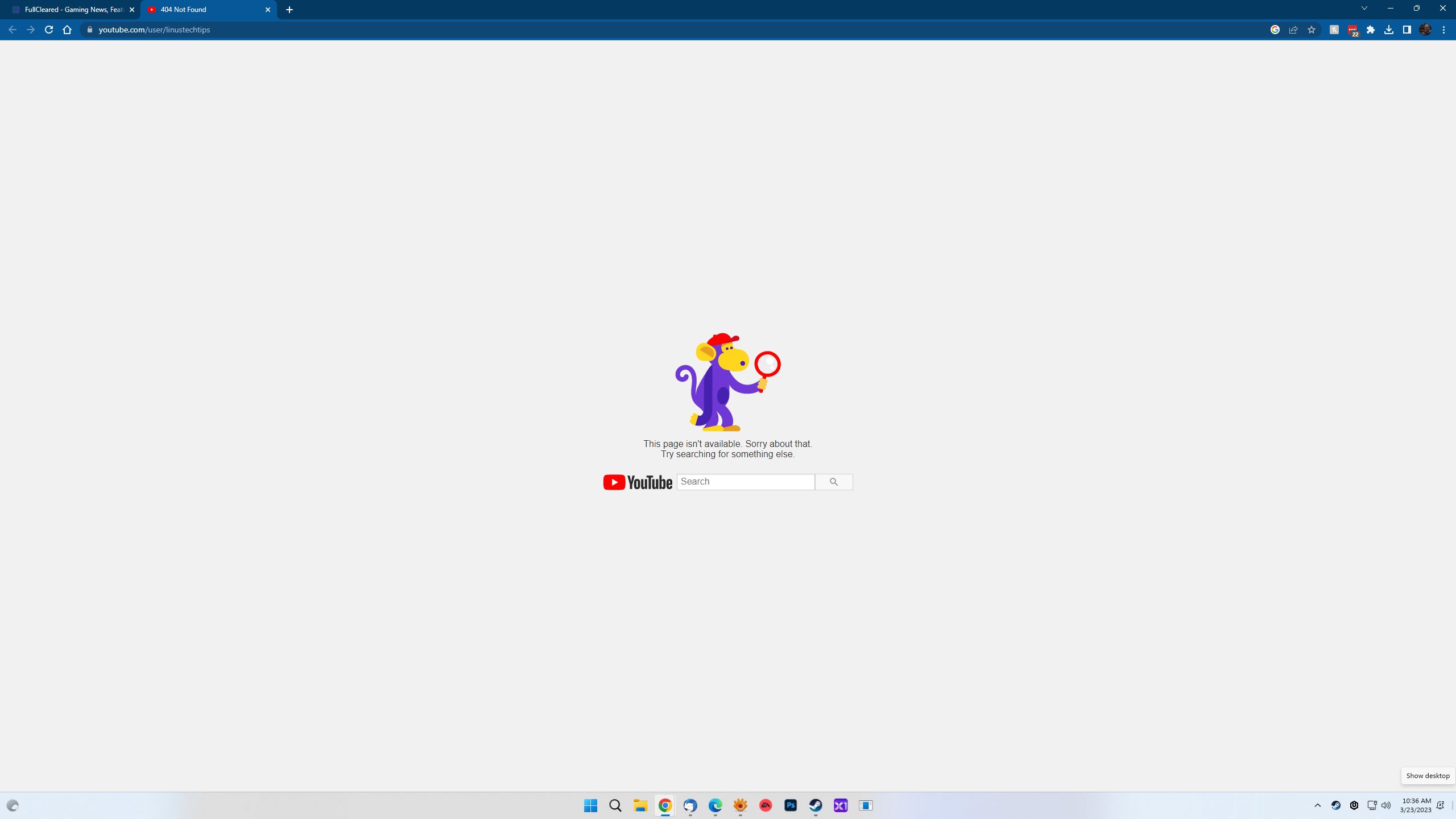
Task: Click the extensions puzzle icon
Action: click(1371, 29)
